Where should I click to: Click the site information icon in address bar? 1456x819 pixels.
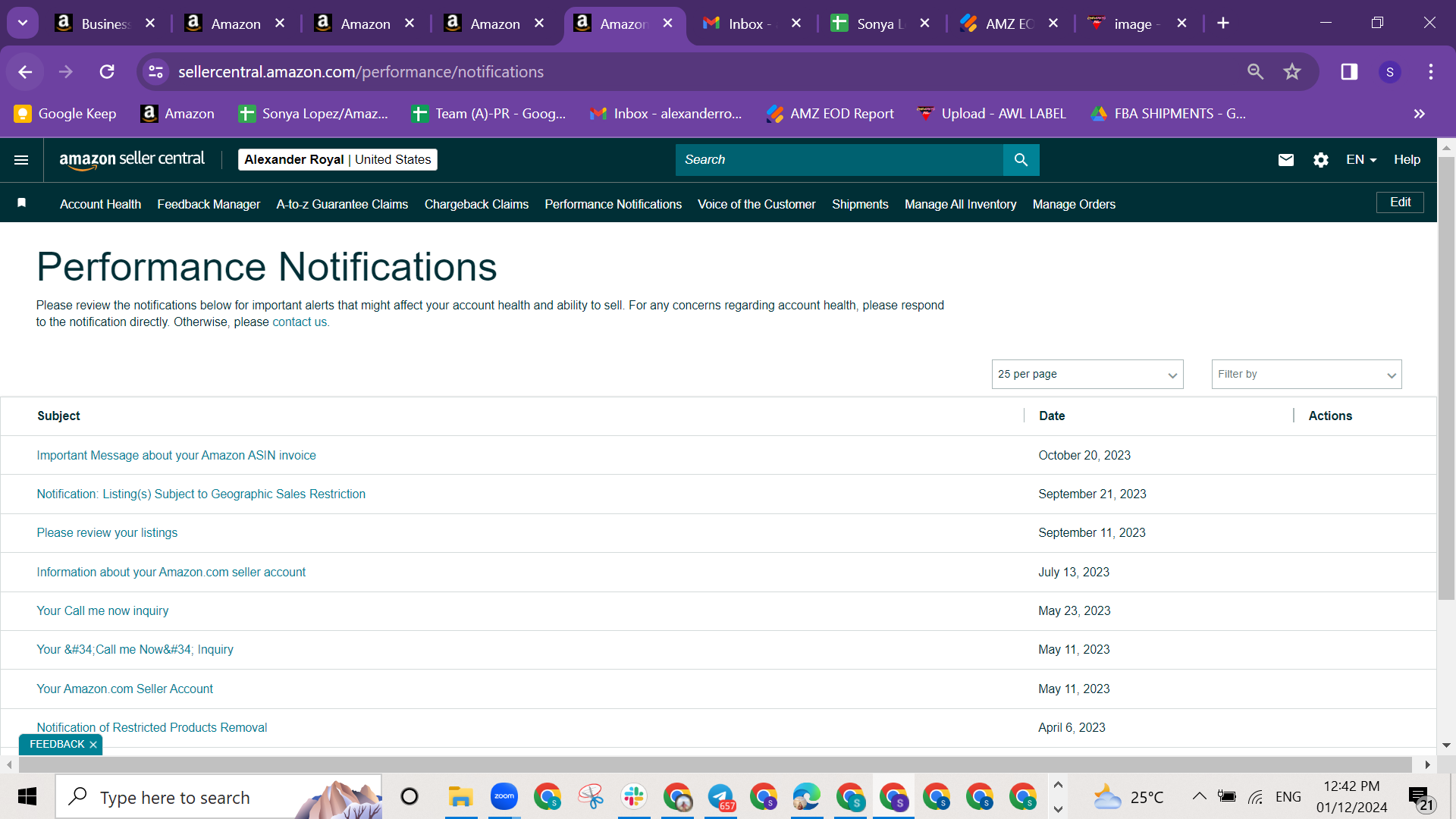[x=155, y=72]
